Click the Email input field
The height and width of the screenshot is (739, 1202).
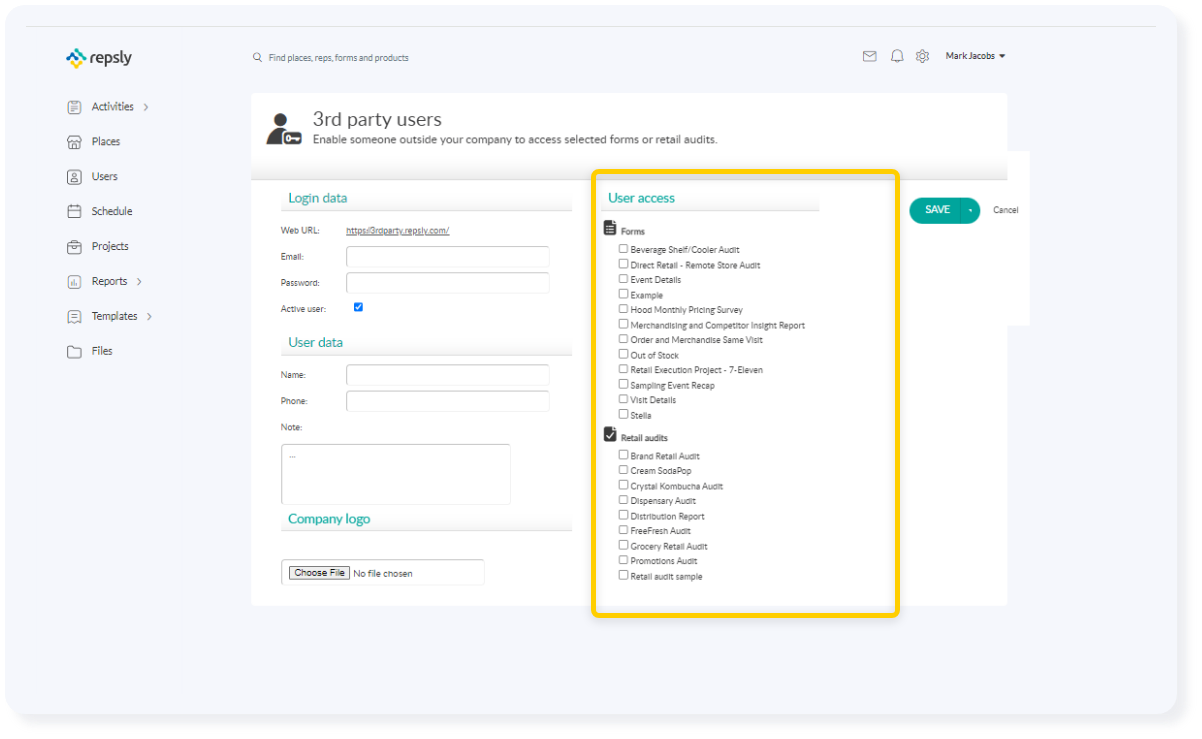tap(448, 257)
